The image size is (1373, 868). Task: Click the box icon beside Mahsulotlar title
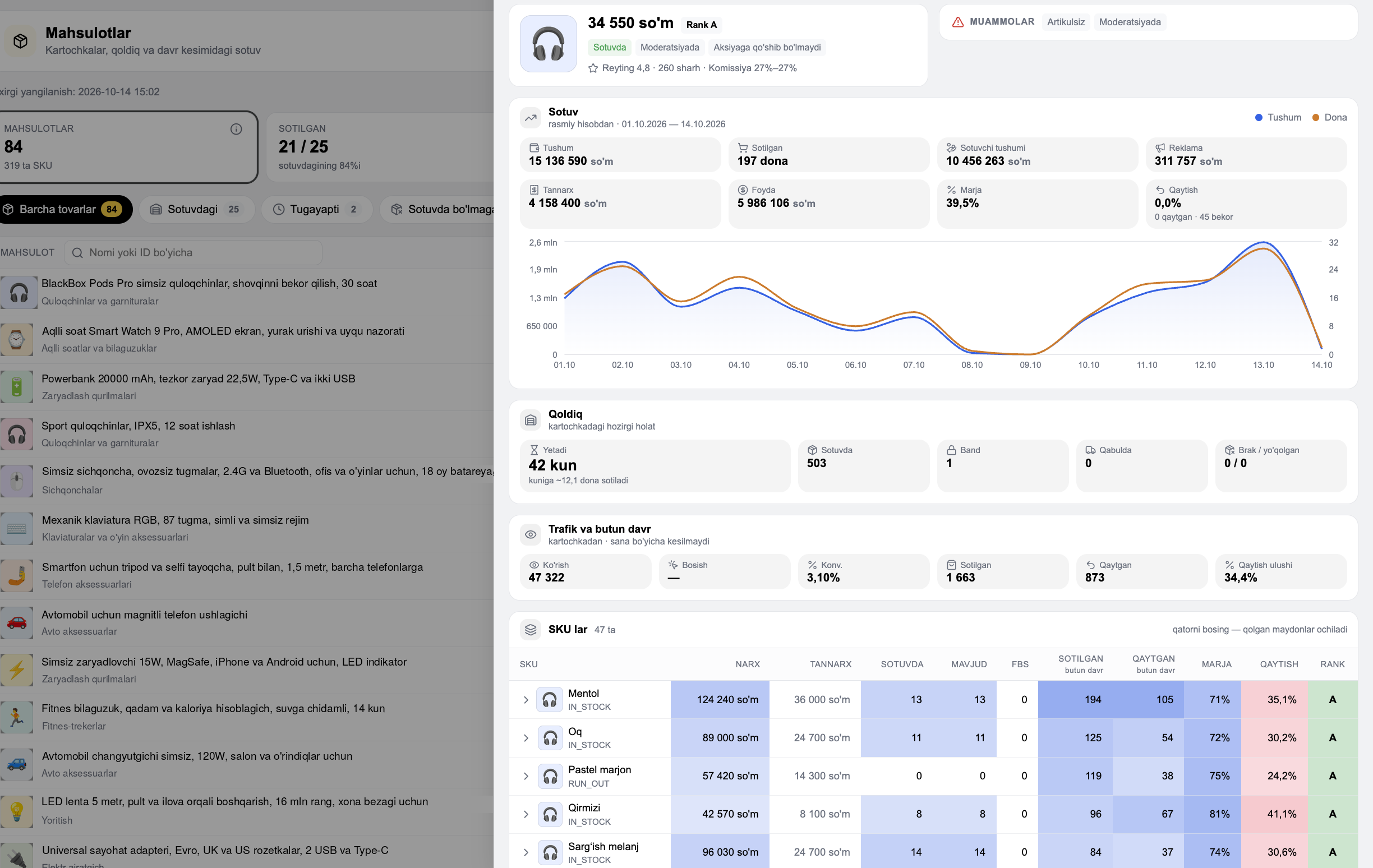point(21,41)
